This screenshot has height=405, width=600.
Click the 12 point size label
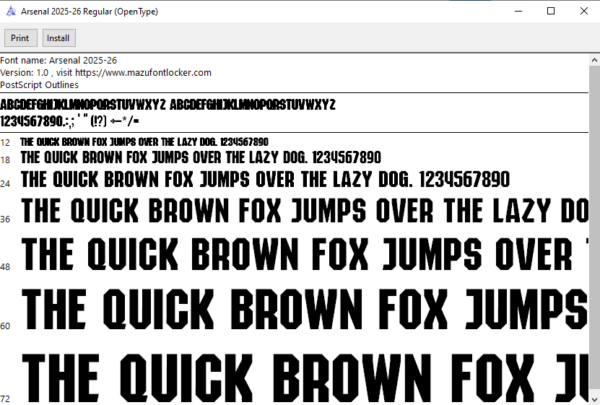coord(5,143)
